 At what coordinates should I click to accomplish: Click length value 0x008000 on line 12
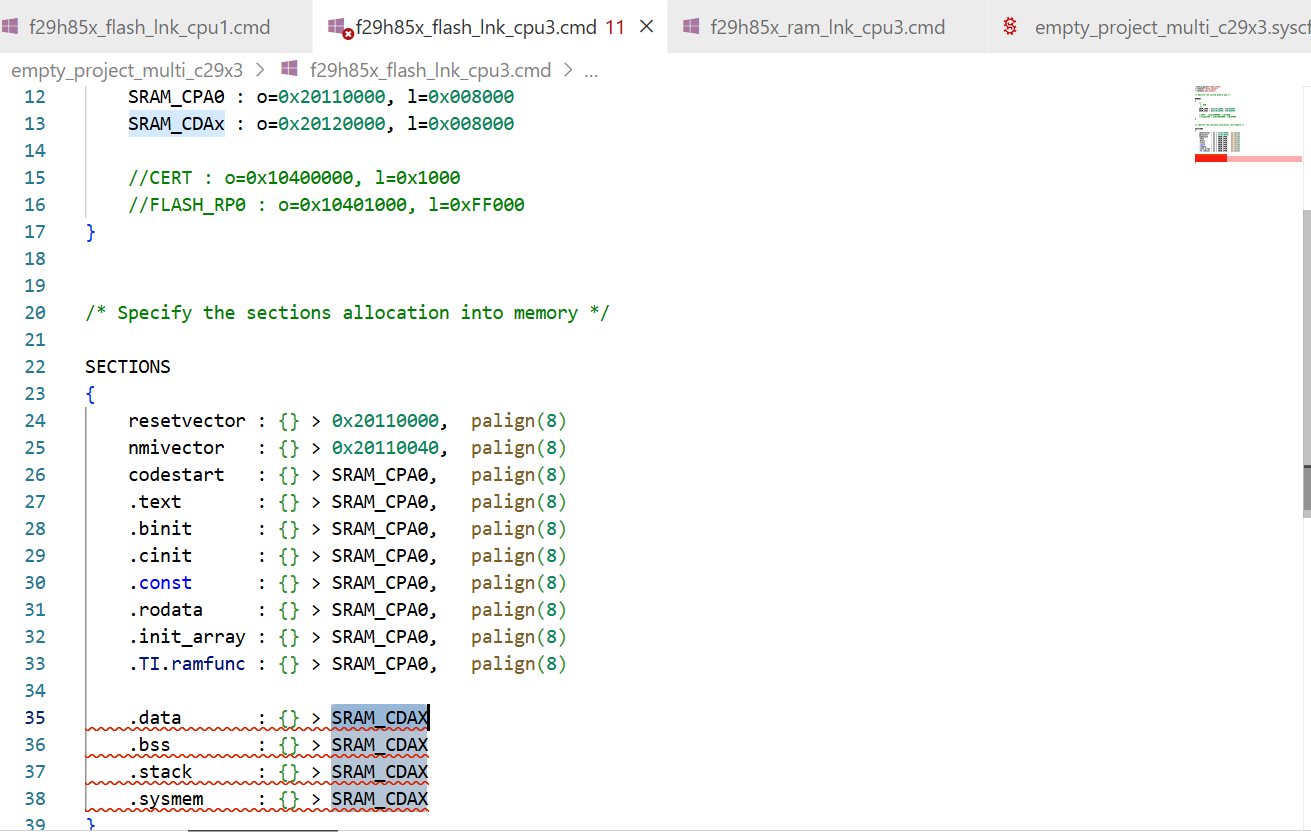click(471, 97)
